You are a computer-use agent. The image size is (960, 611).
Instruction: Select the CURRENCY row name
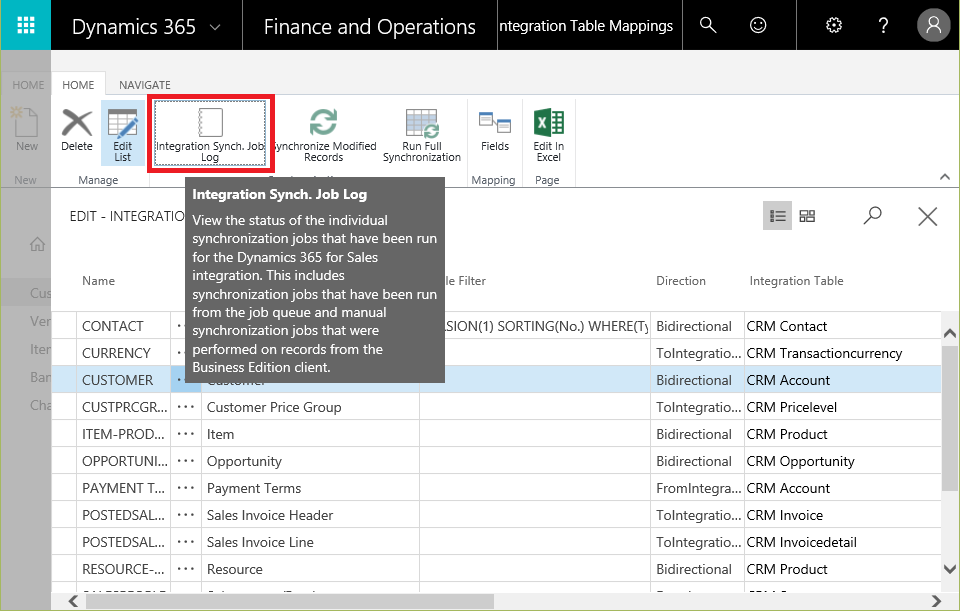[116, 353]
